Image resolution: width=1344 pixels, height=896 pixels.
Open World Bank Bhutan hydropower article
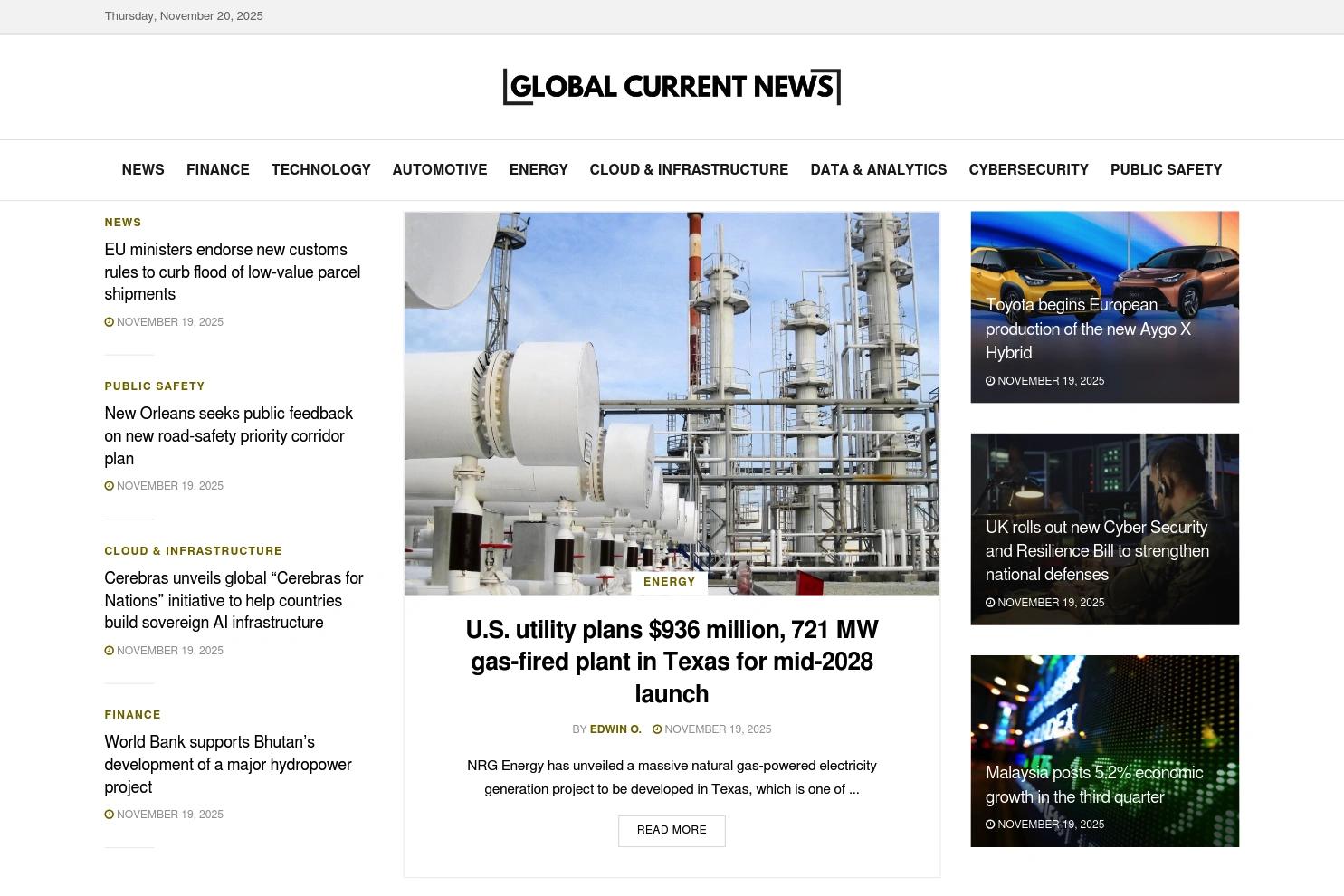[x=228, y=765]
